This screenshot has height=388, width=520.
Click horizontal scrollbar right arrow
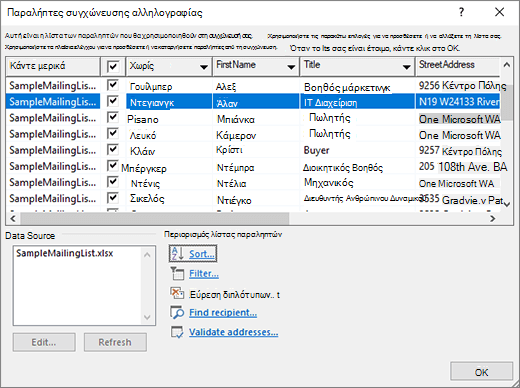point(492,219)
